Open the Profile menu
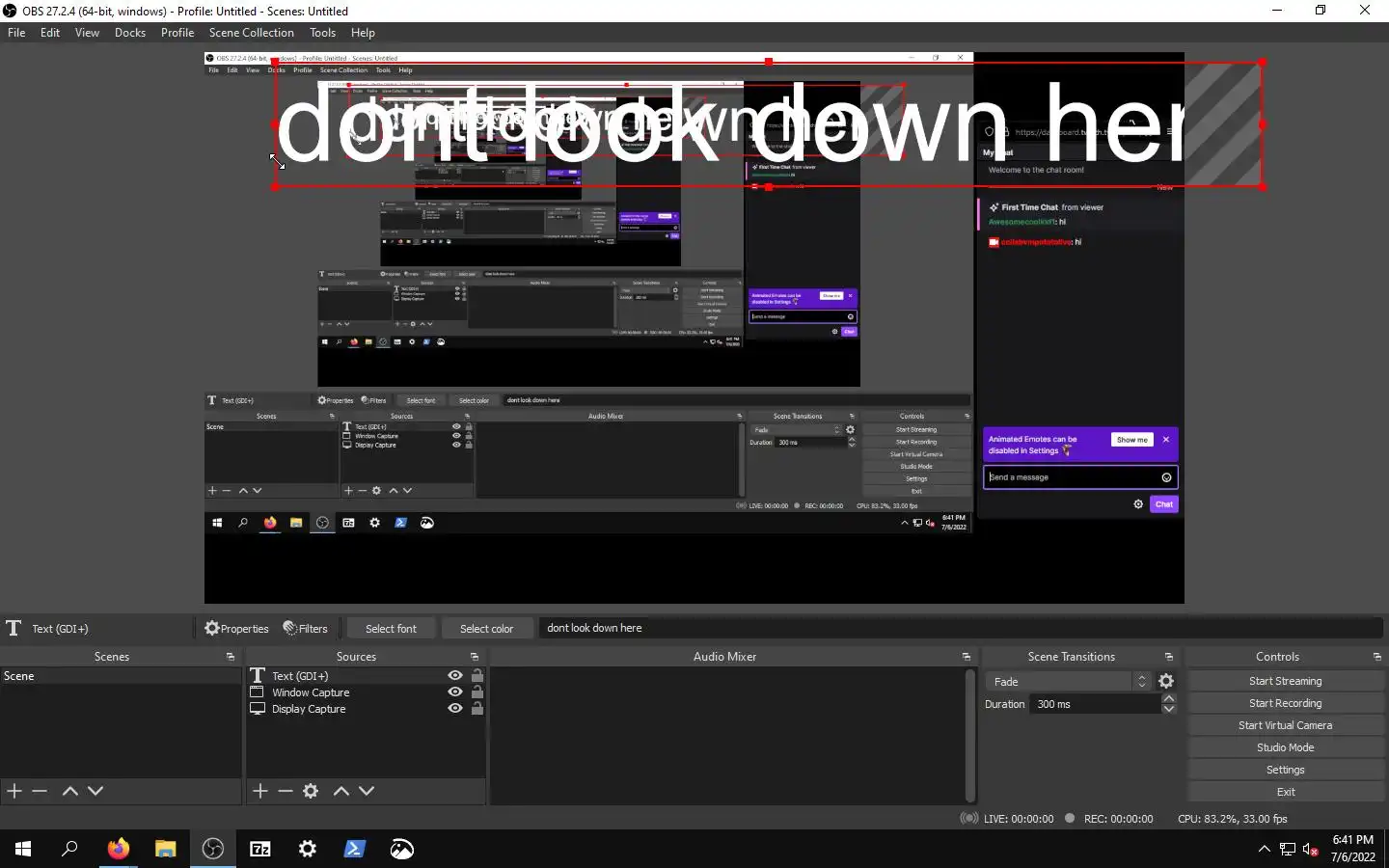Screen dimensions: 1389x868 tap(177, 32)
